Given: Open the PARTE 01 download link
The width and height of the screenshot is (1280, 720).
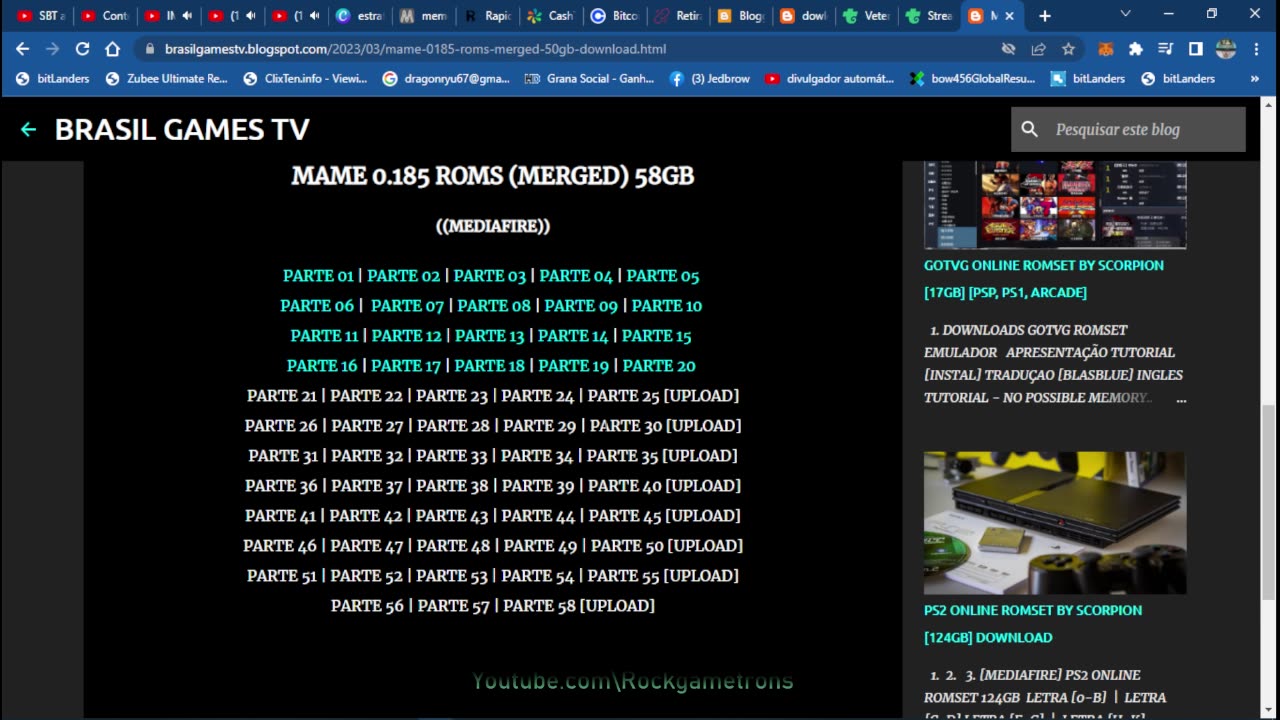Looking at the screenshot, I should pos(318,276).
